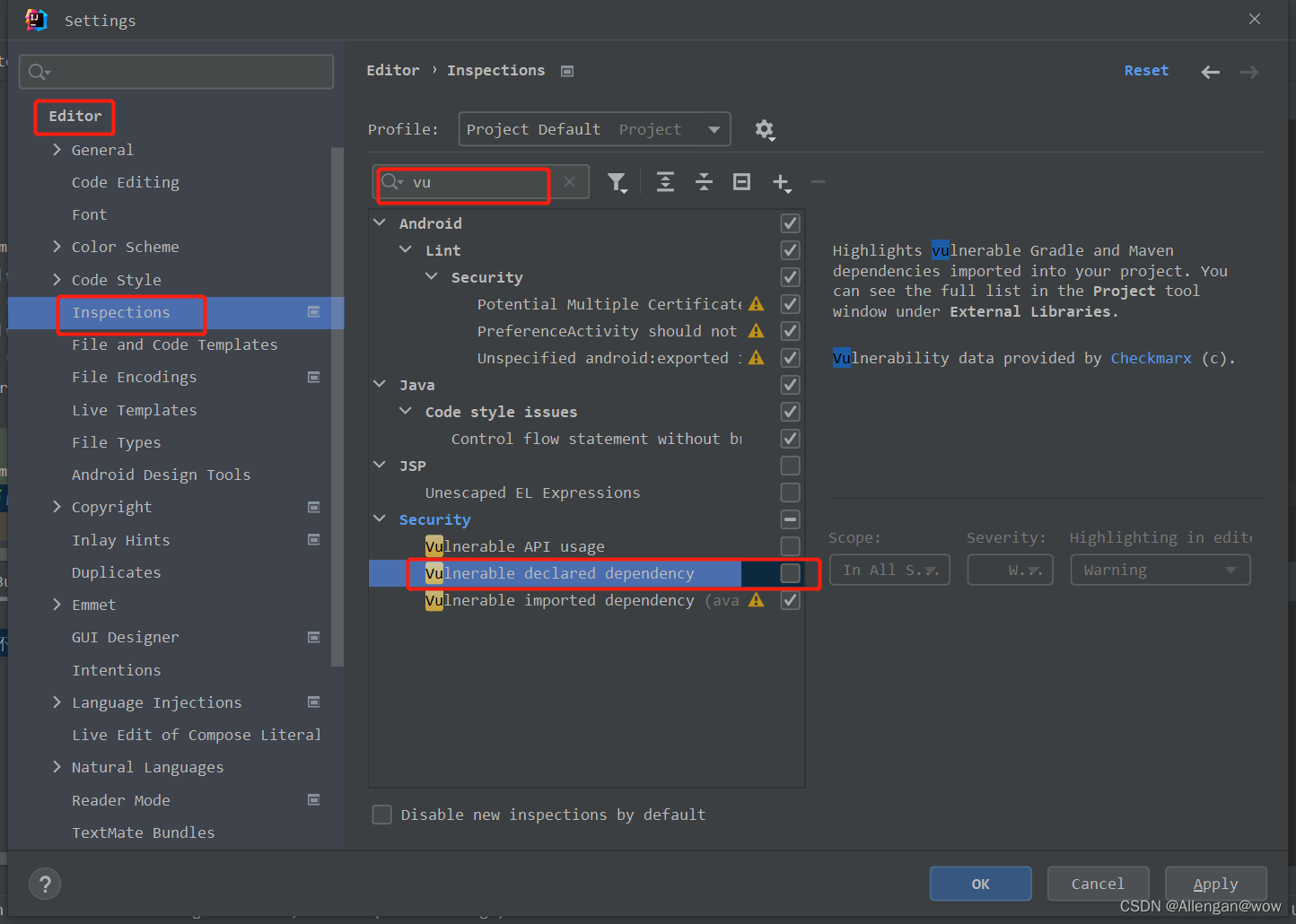This screenshot has width=1296, height=924.
Task: Collapse all inspection tree nodes
Action: coord(704,182)
